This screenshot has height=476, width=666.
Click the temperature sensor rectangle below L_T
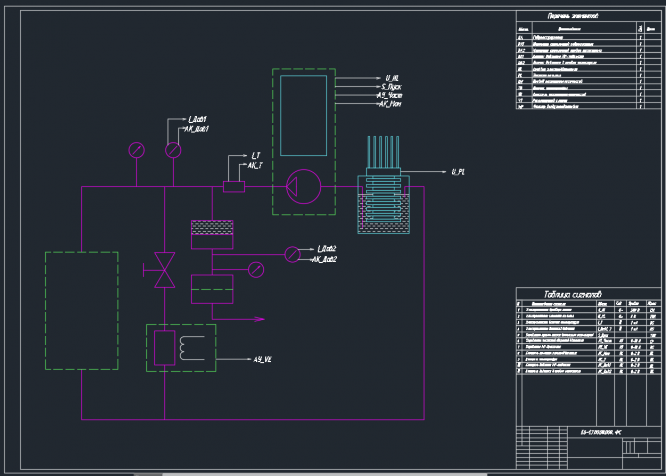click(233, 186)
